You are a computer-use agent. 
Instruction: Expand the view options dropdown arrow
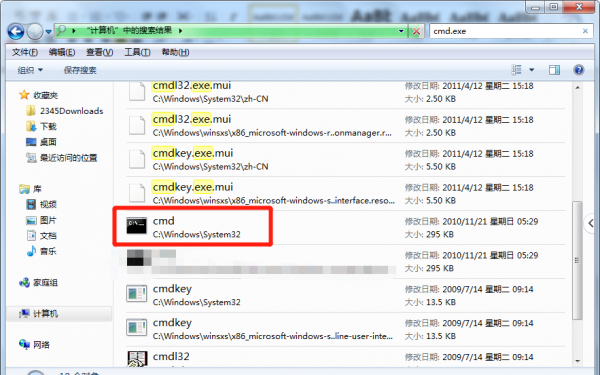tap(532, 70)
